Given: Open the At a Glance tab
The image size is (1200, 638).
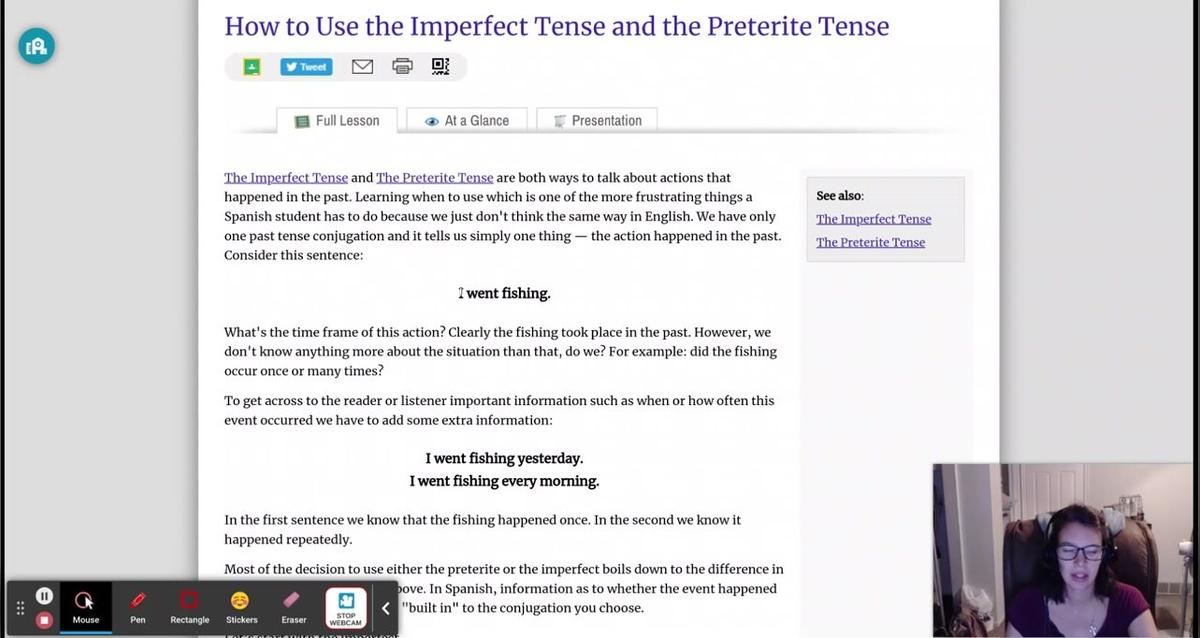Looking at the screenshot, I should coord(467,121).
